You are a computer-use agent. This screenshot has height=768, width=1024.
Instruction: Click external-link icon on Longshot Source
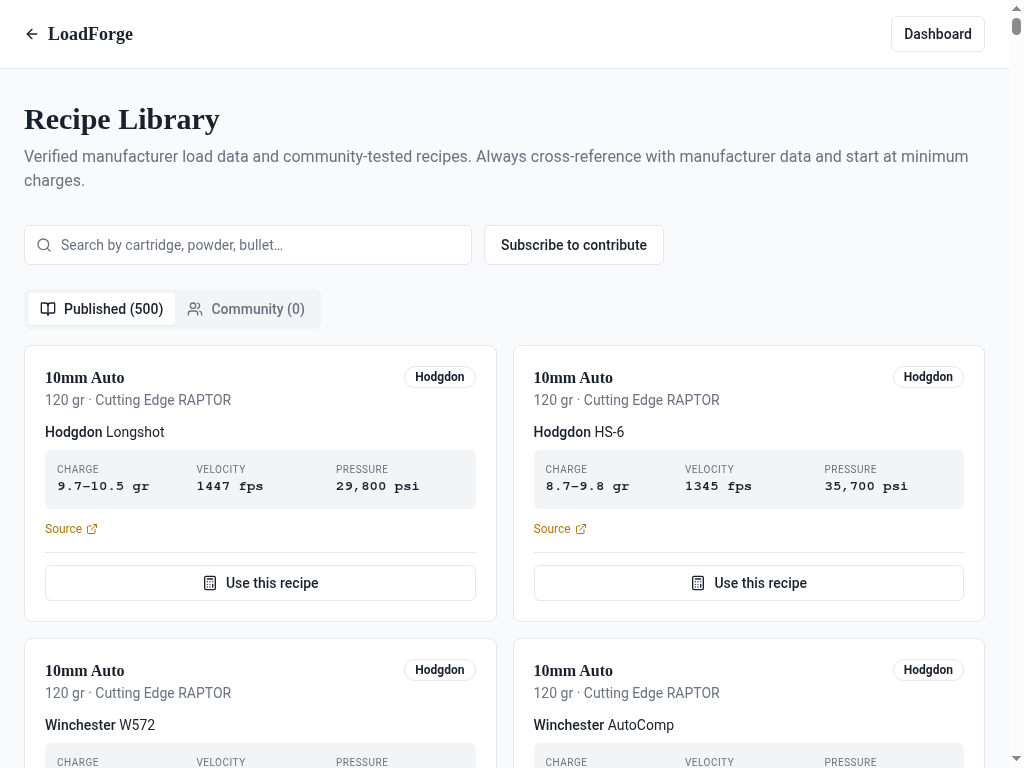(x=92, y=529)
